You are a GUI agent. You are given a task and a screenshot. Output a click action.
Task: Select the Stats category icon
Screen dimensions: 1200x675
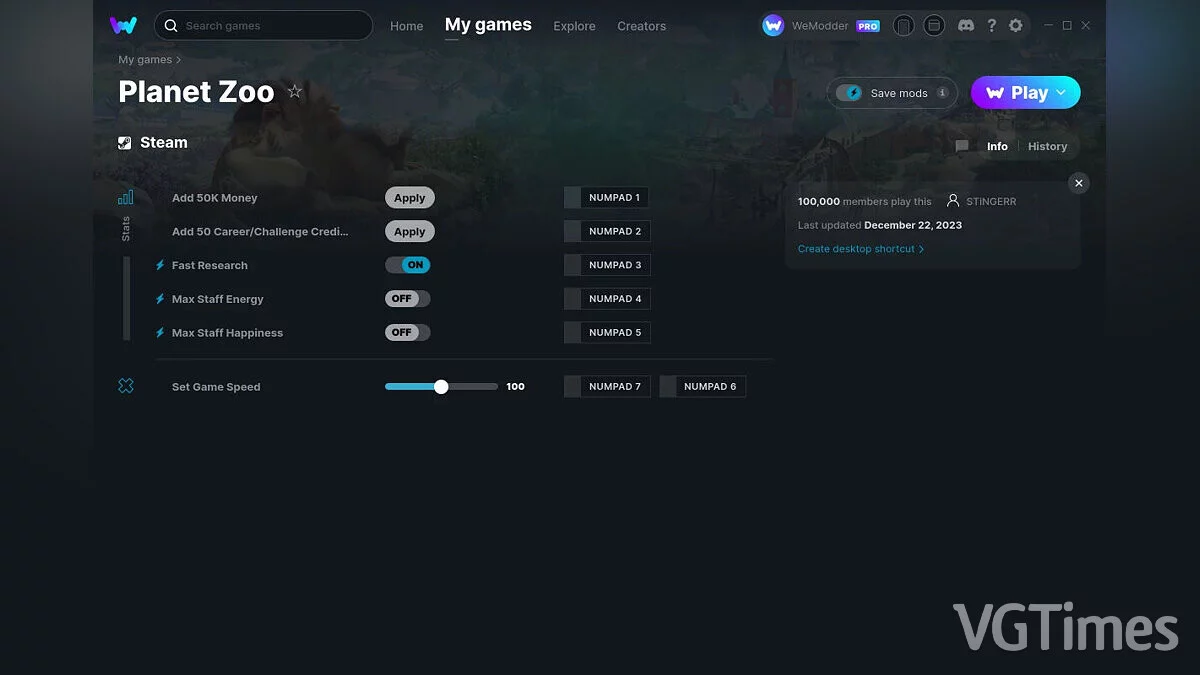click(126, 197)
